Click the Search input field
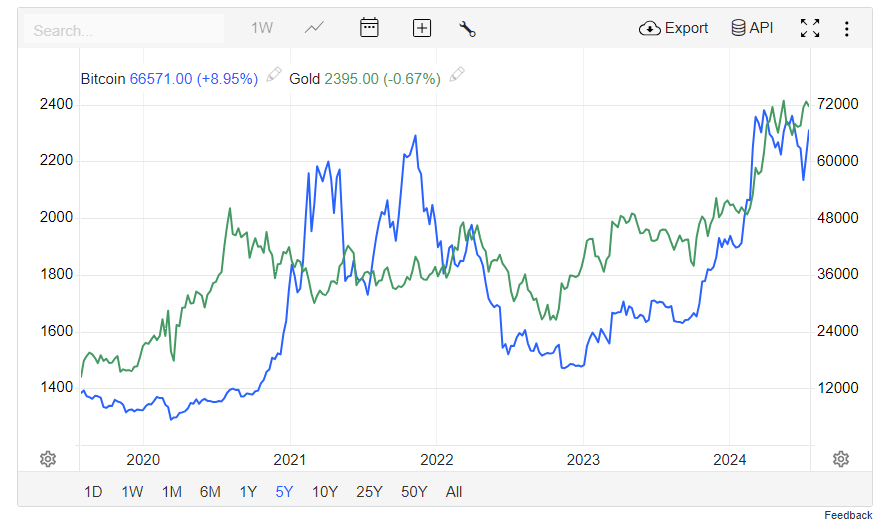Image resolution: width=882 pixels, height=528 pixels. click(124, 29)
